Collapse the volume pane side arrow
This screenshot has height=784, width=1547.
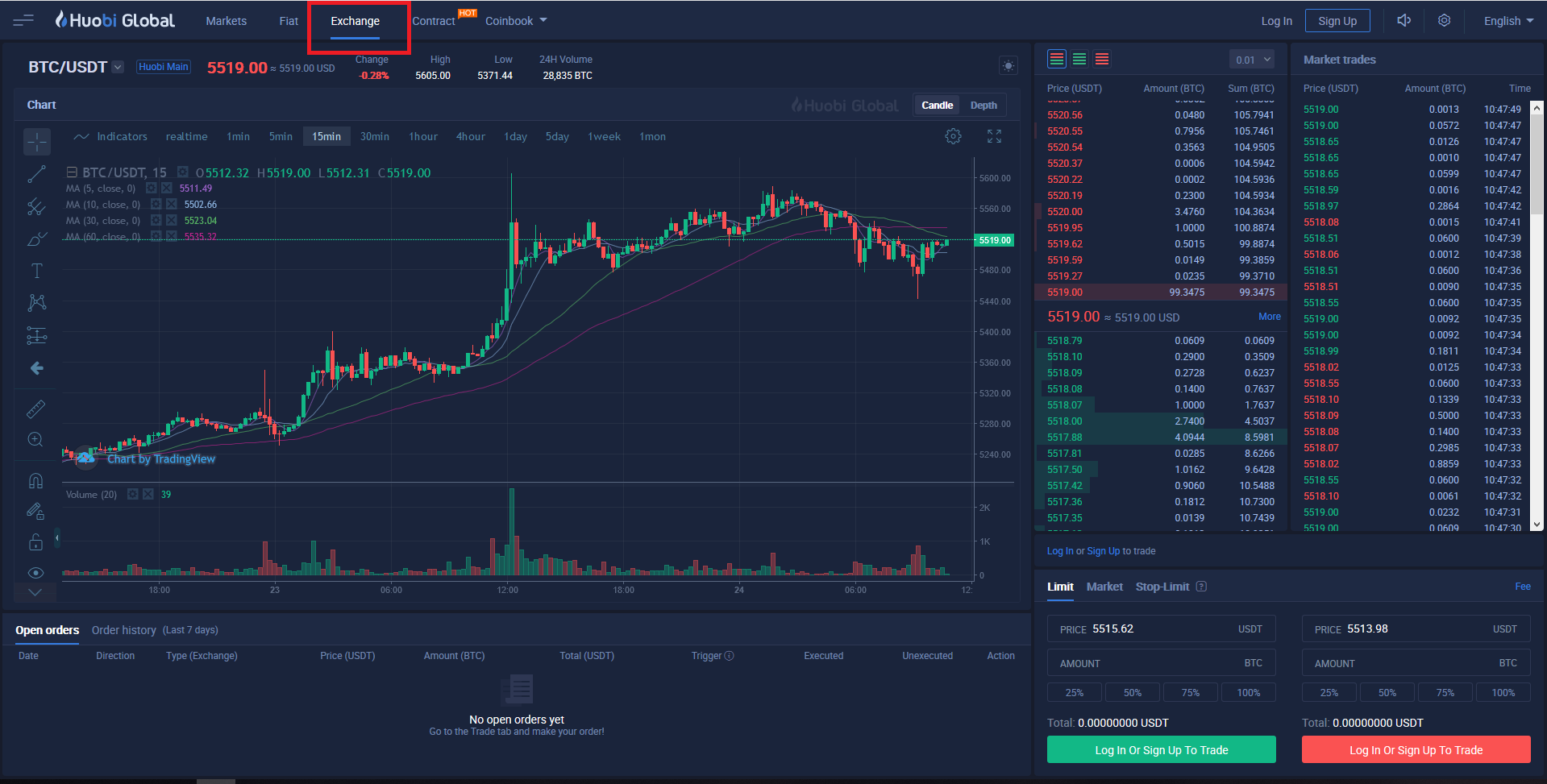coord(57,537)
